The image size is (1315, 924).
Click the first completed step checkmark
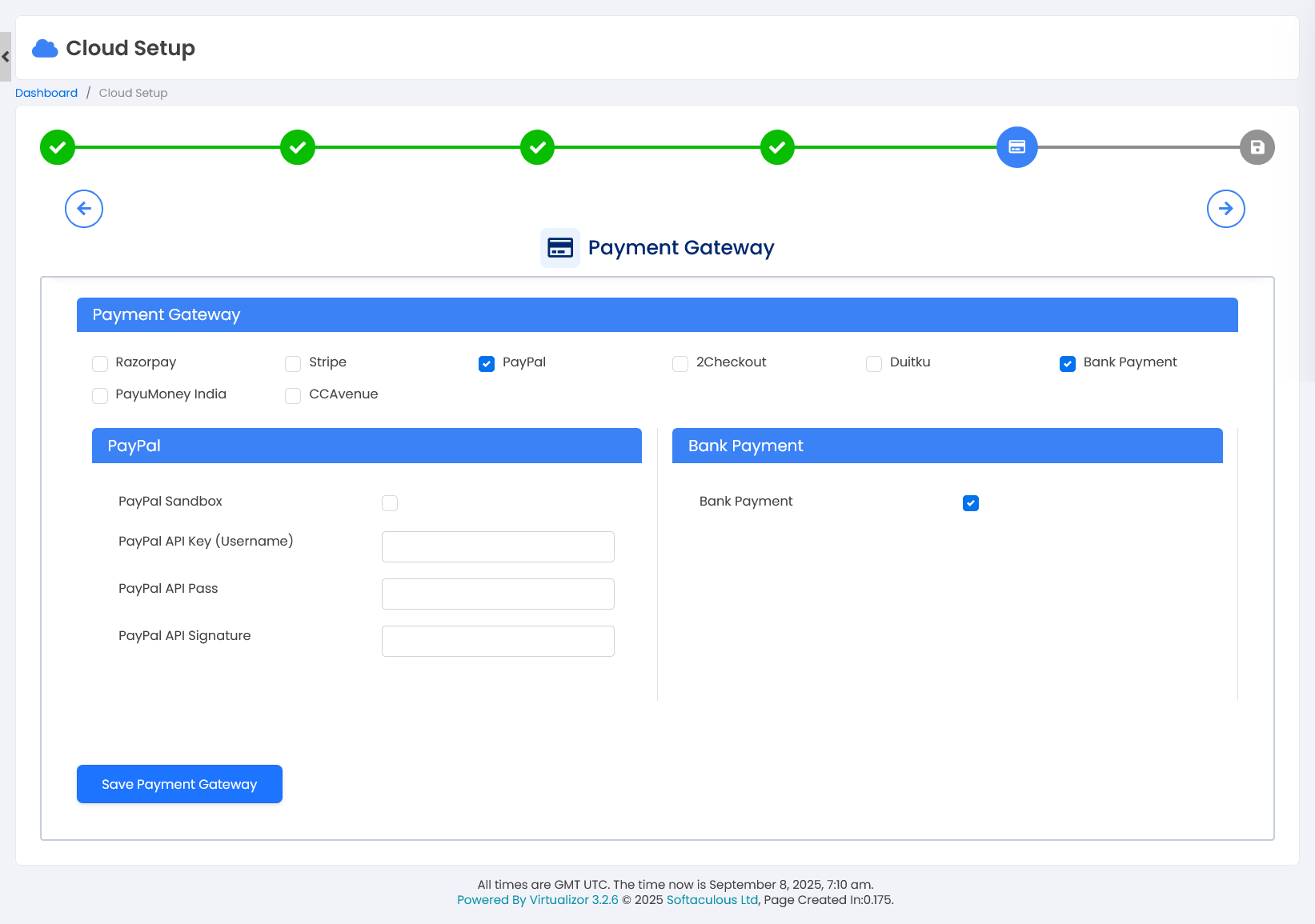(x=58, y=147)
